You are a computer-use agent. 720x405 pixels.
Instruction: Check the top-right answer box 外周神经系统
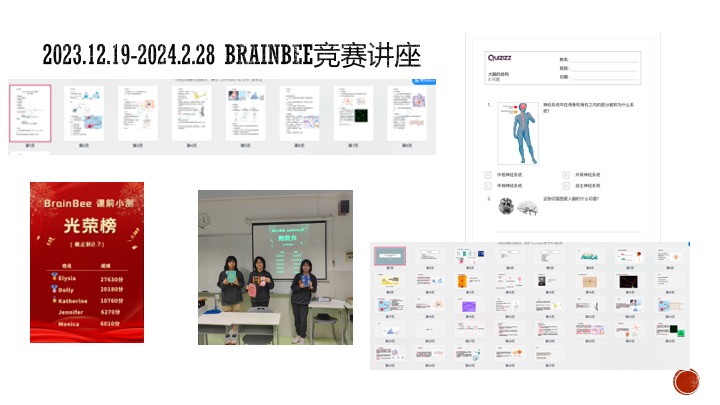[566, 174]
